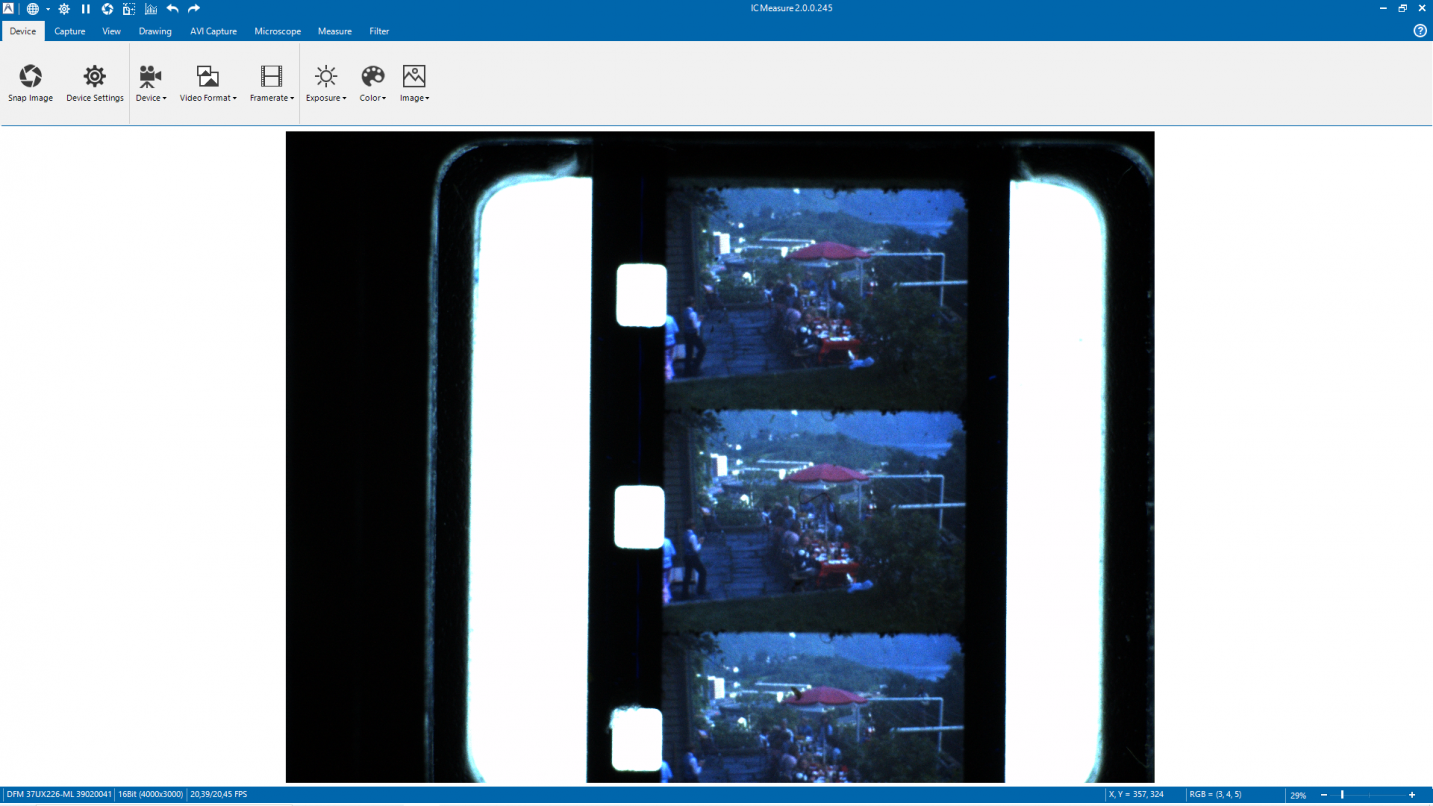The width and height of the screenshot is (1433, 806).
Task: Open the Device camera dropdown
Action: (x=151, y=84)
